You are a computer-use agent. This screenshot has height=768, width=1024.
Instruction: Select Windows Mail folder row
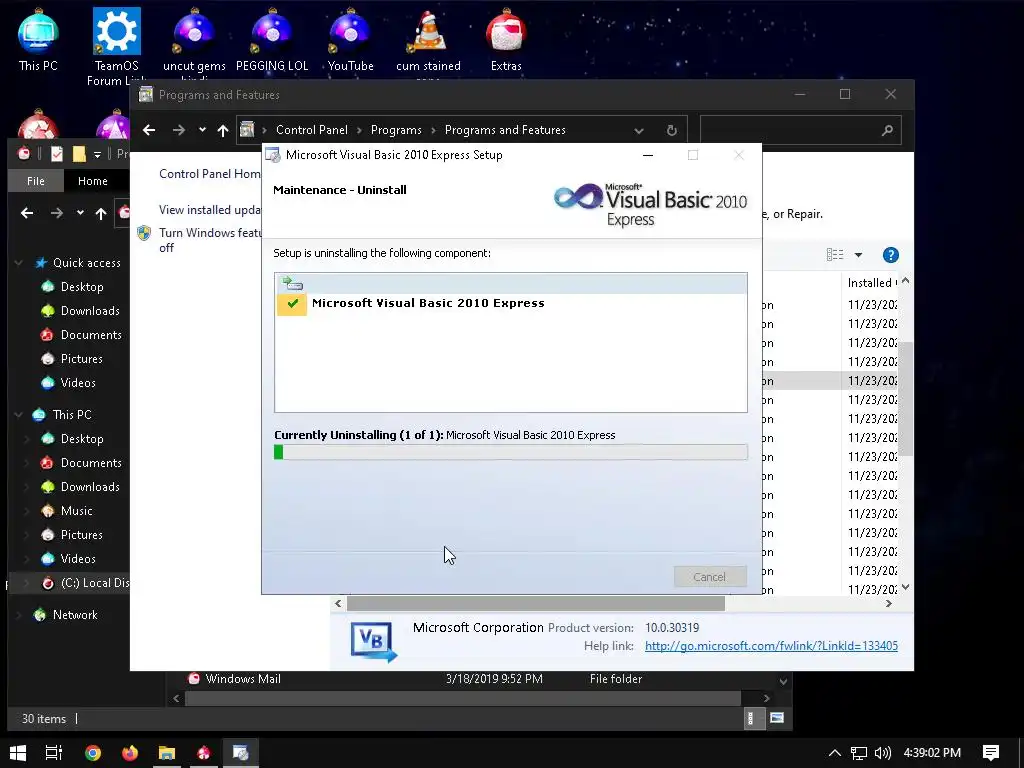(x=417, y=679)
